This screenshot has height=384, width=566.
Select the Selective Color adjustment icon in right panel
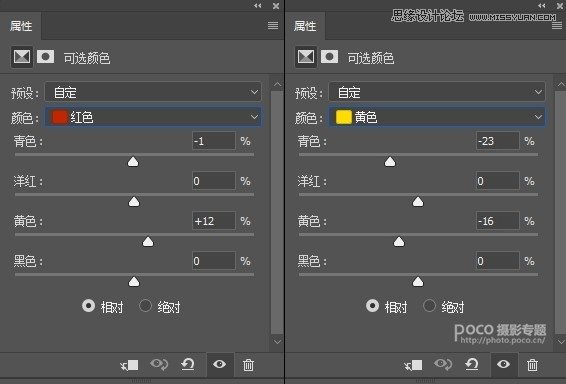[306, 57]
